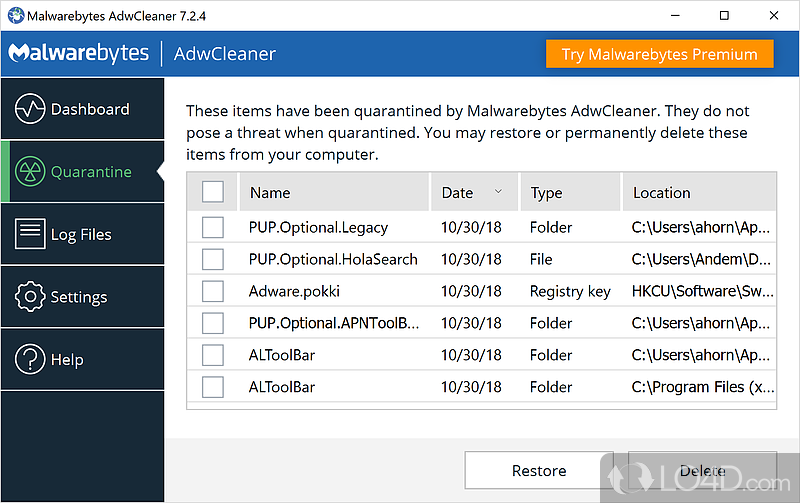
Task: Click the Settings gear icon
Action: [x=30, y=297]
